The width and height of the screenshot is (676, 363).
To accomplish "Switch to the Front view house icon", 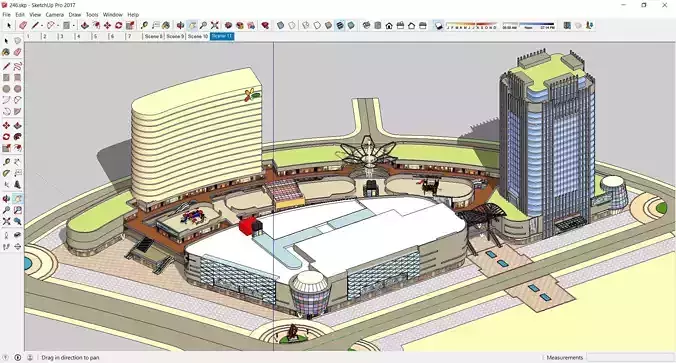I will coord(389,25).
